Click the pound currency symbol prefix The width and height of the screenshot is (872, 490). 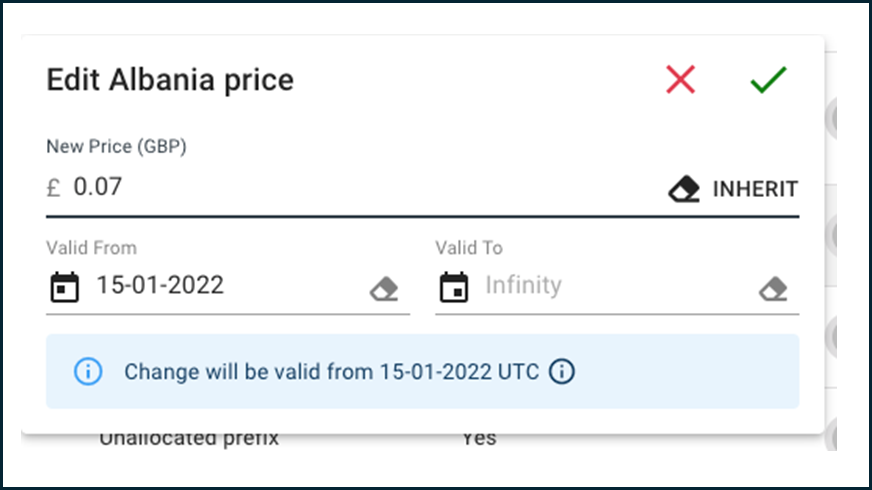pyautogui.click(x=53, y=188)
